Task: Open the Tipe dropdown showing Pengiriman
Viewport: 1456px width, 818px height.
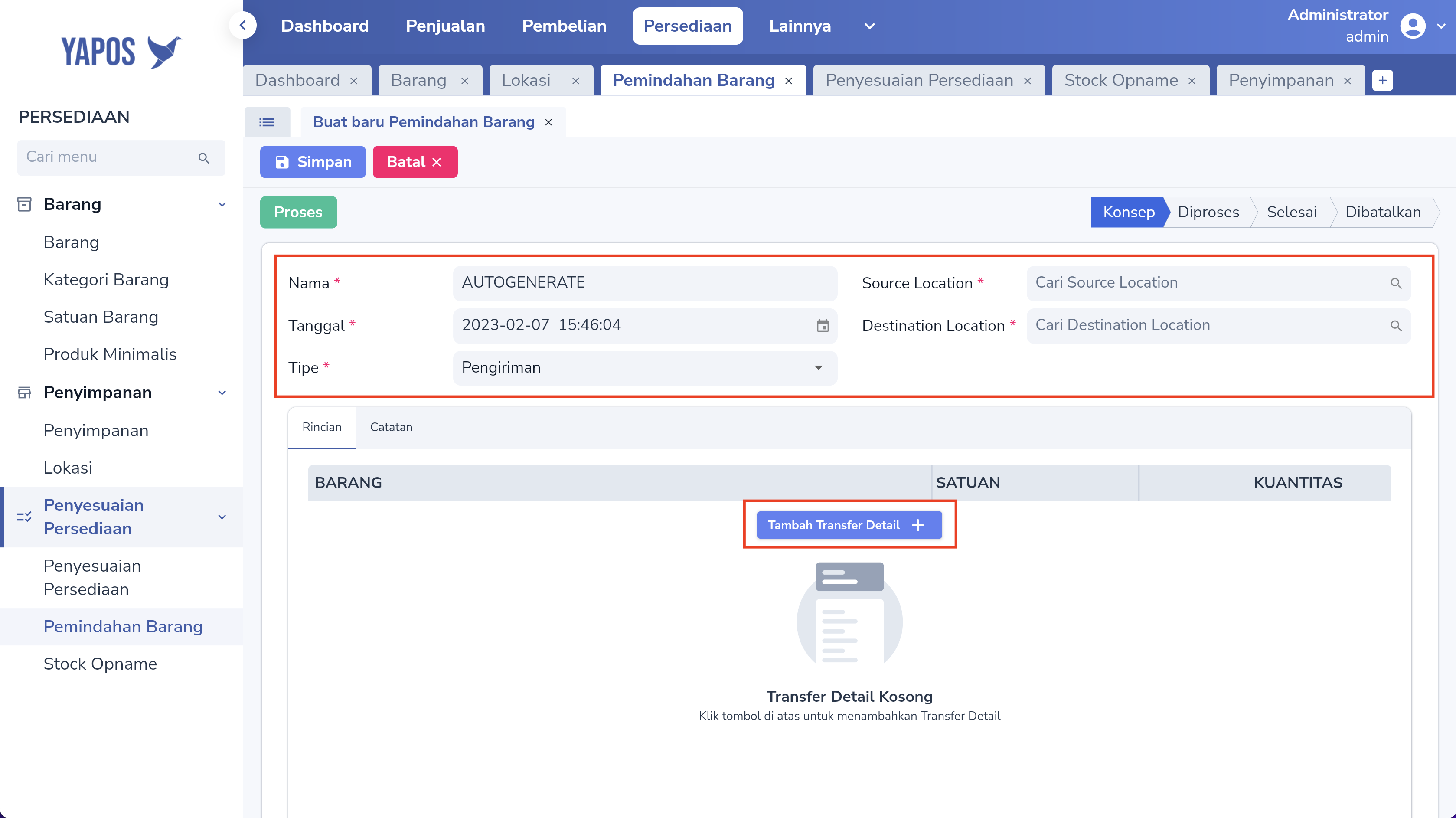Action: tap(645, 368)
